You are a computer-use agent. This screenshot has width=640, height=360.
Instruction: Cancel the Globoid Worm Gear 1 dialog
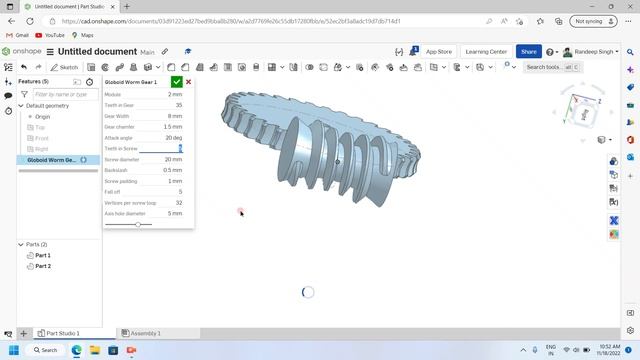[x=189, y=82]
